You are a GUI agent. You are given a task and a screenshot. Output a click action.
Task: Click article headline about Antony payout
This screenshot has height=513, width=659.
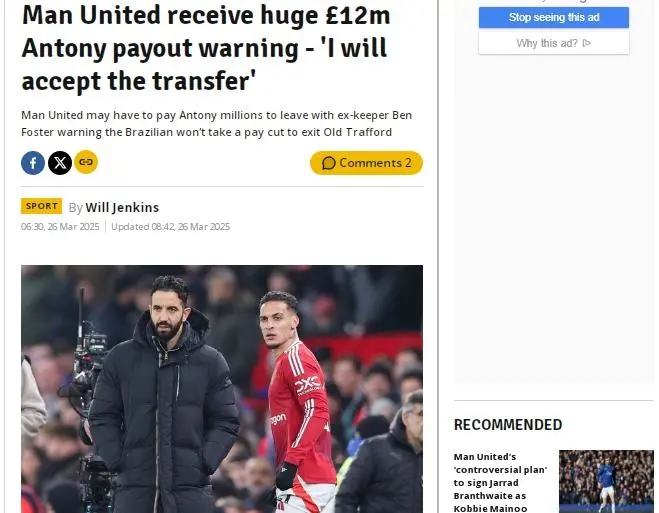206,48
